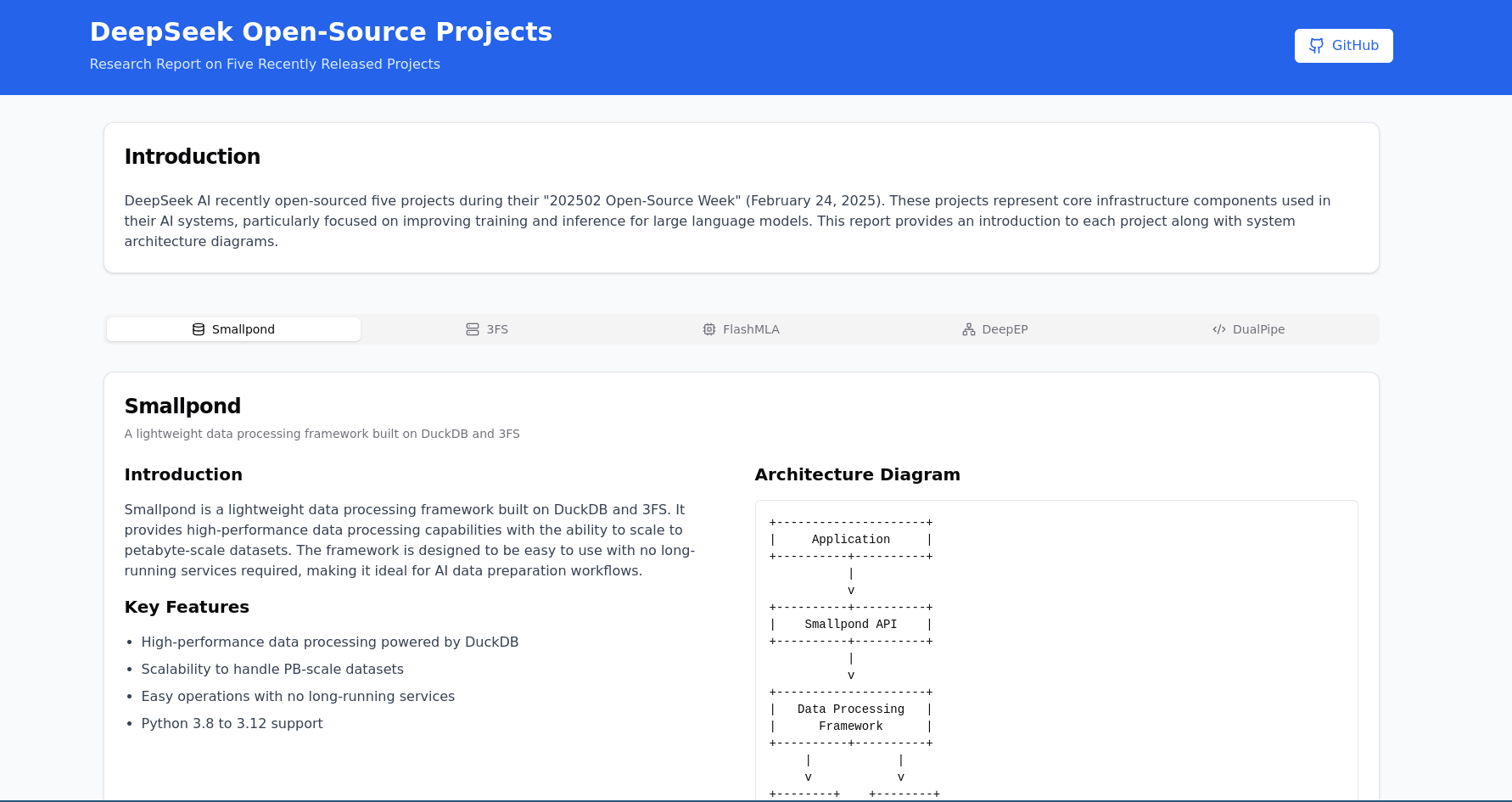Open the DualPipe tab
Screen dimensions: 1512x802
(x=1248, y=329)
